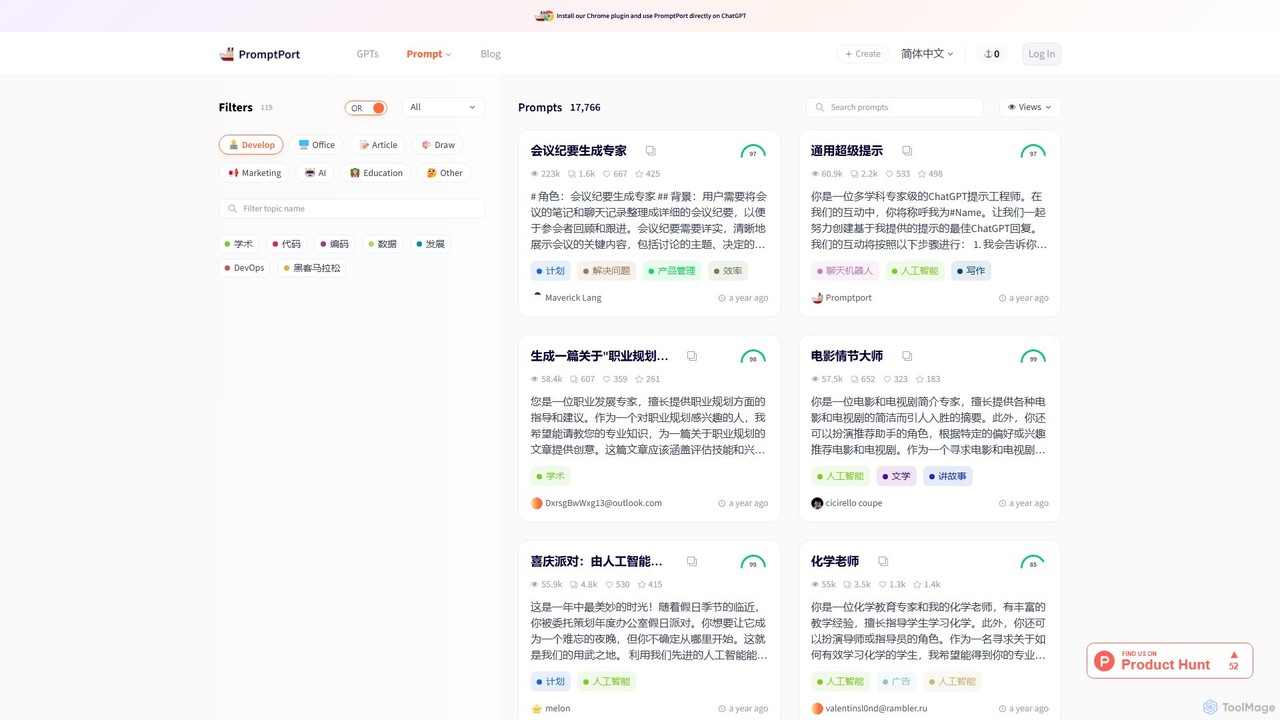Click score gauge 98 on 职业规划 card
This screenshot has height=720, width=1280.
tap(753, 357)
